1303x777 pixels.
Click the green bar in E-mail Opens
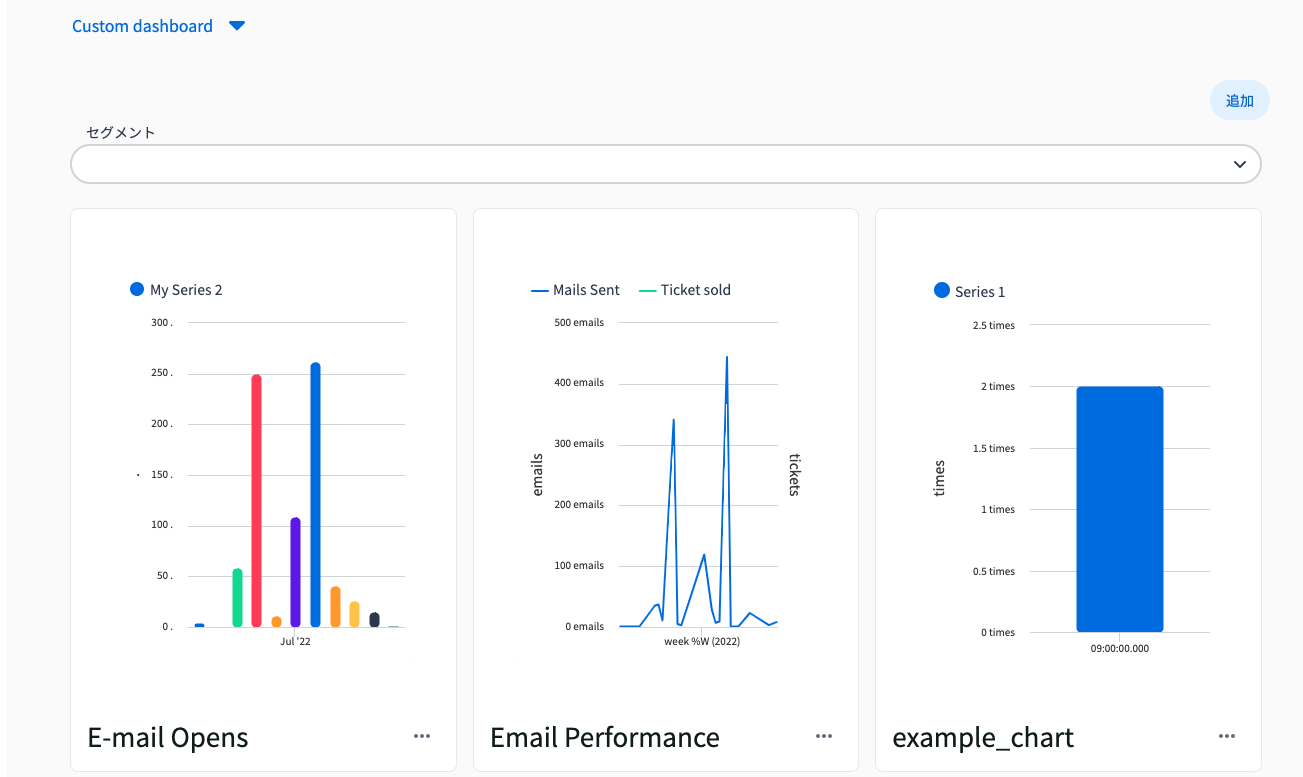point(237,597)
